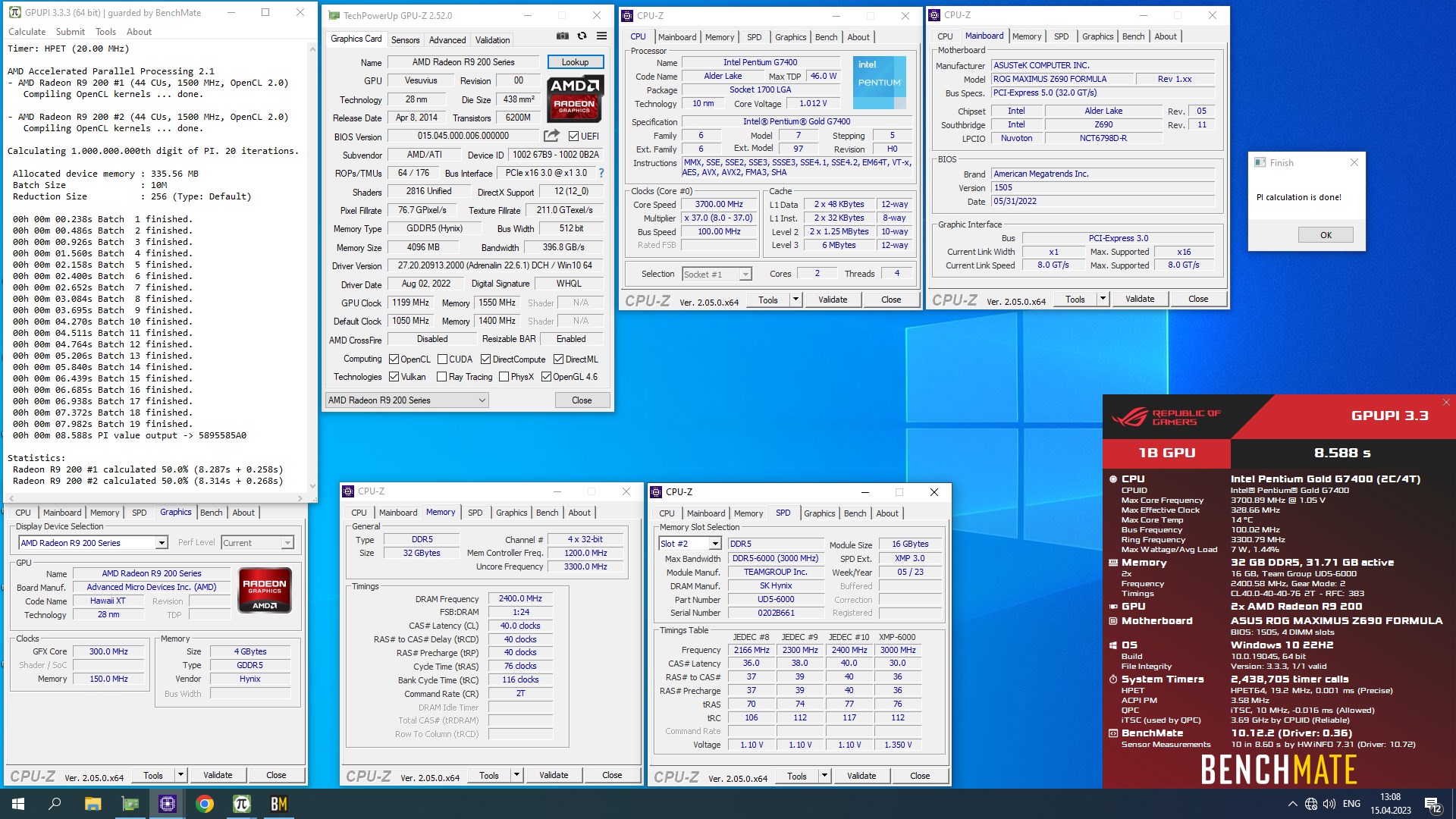Switch to the Advanced tab in GPU-Z

447,40
